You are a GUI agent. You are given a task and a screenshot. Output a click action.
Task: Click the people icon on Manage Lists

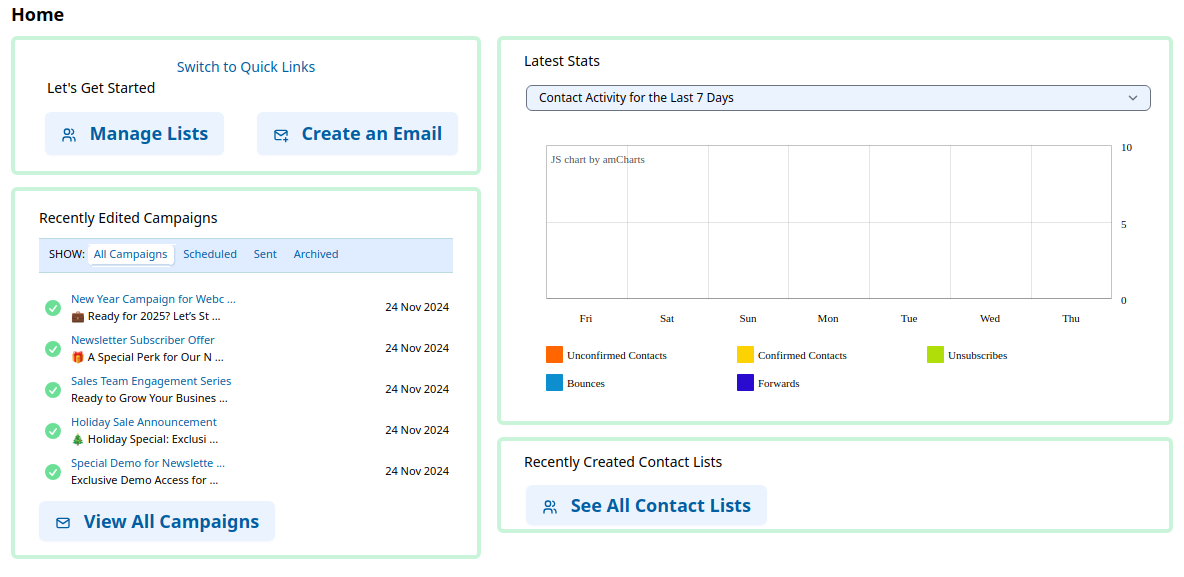coord(69,135)
